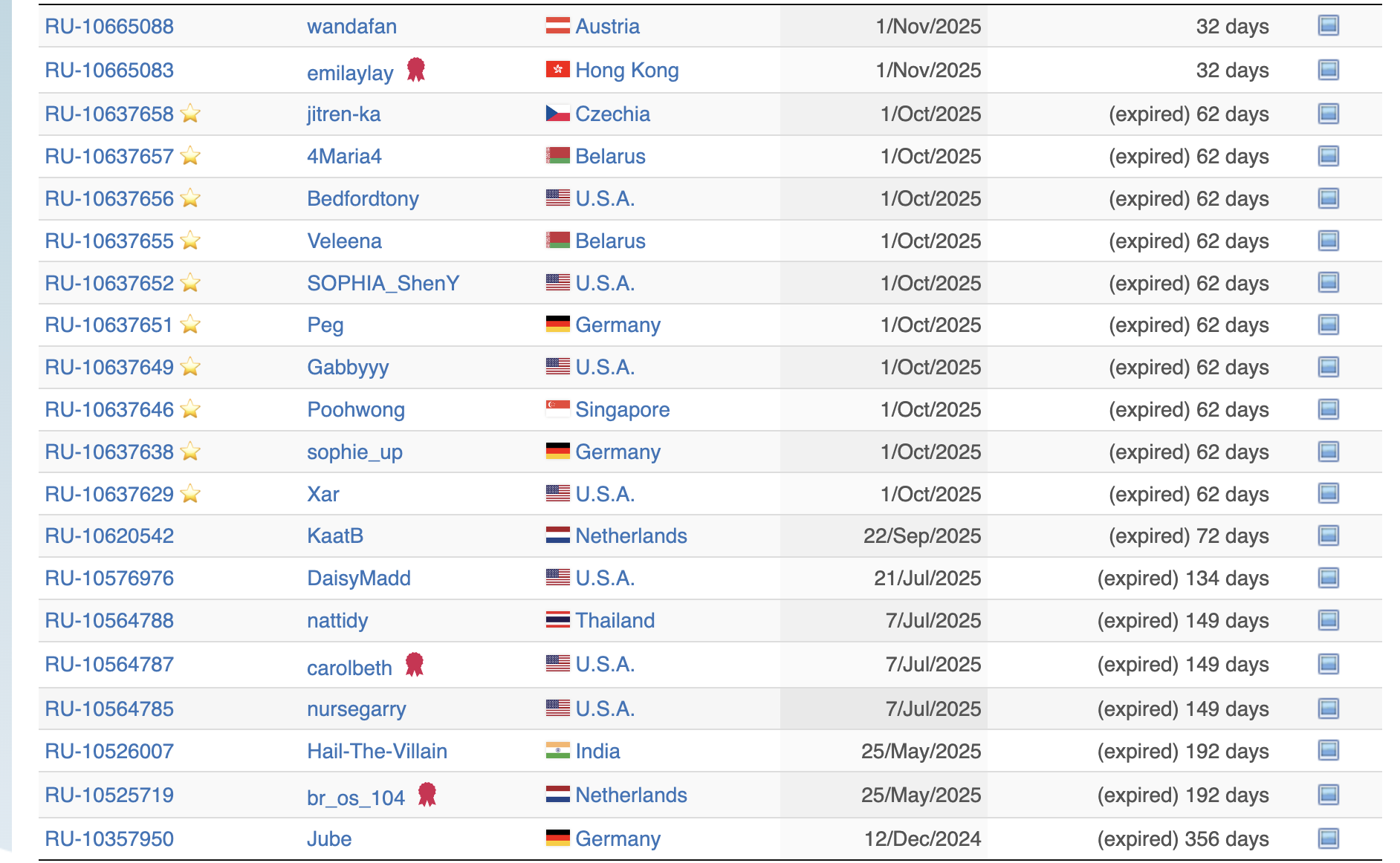
Task: Click the Singapore flag icon
Action: (557, 409)
